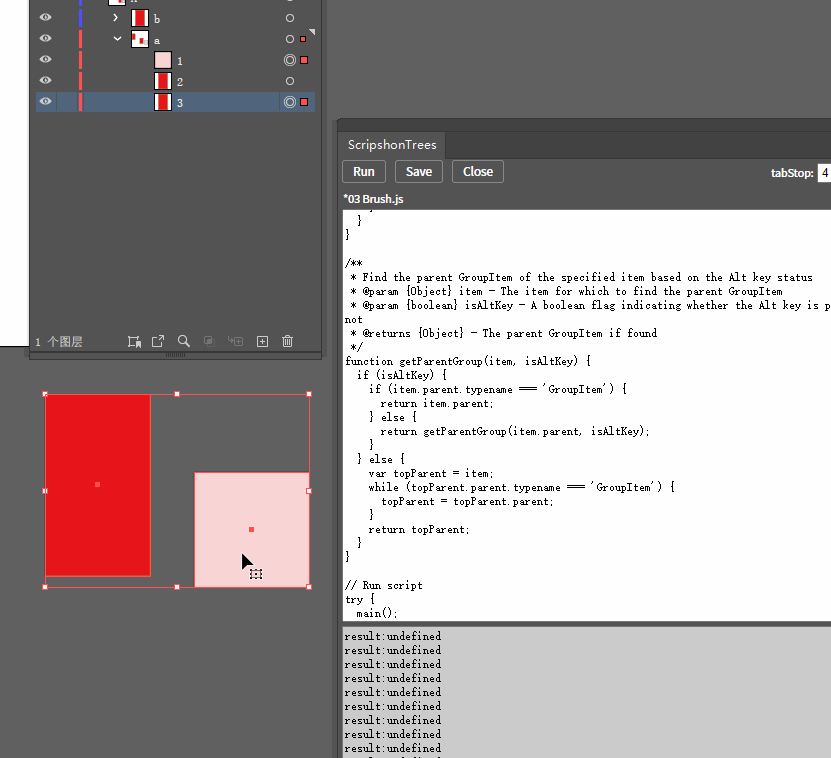Click Create New Sublayer icon
This screenshot has width=831, height=758.
point(235,341)
